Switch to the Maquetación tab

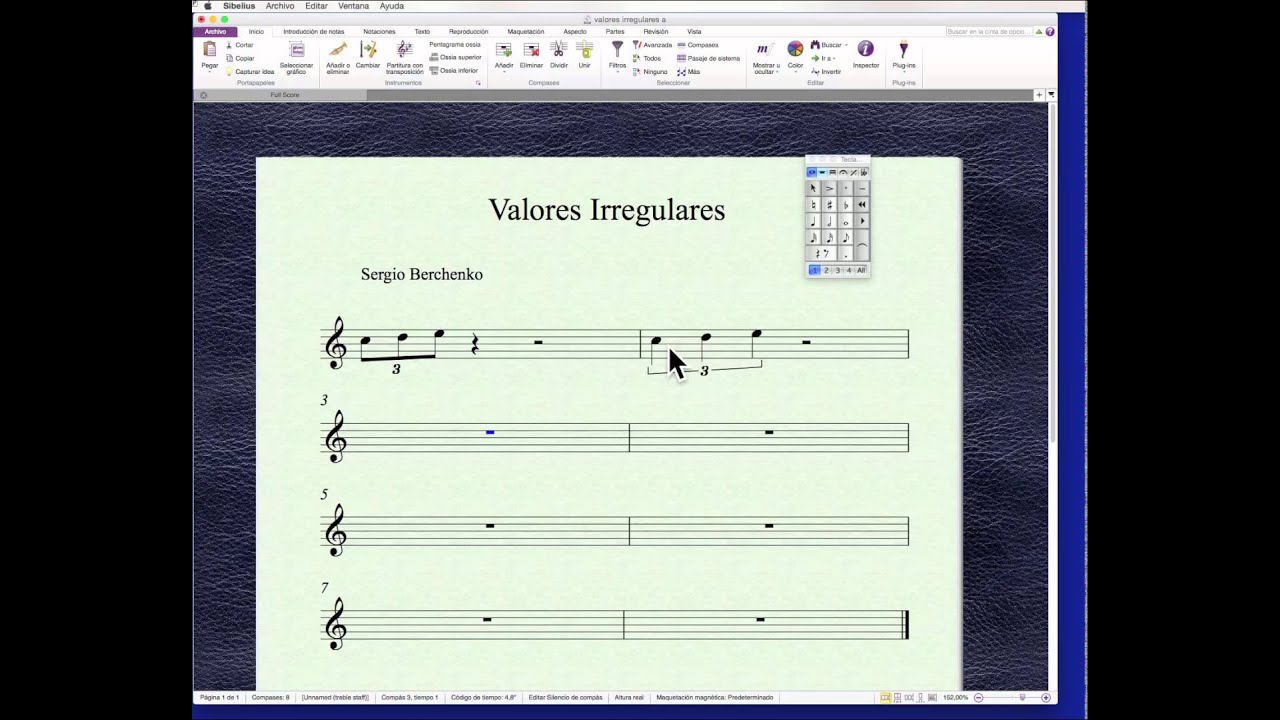526,32
